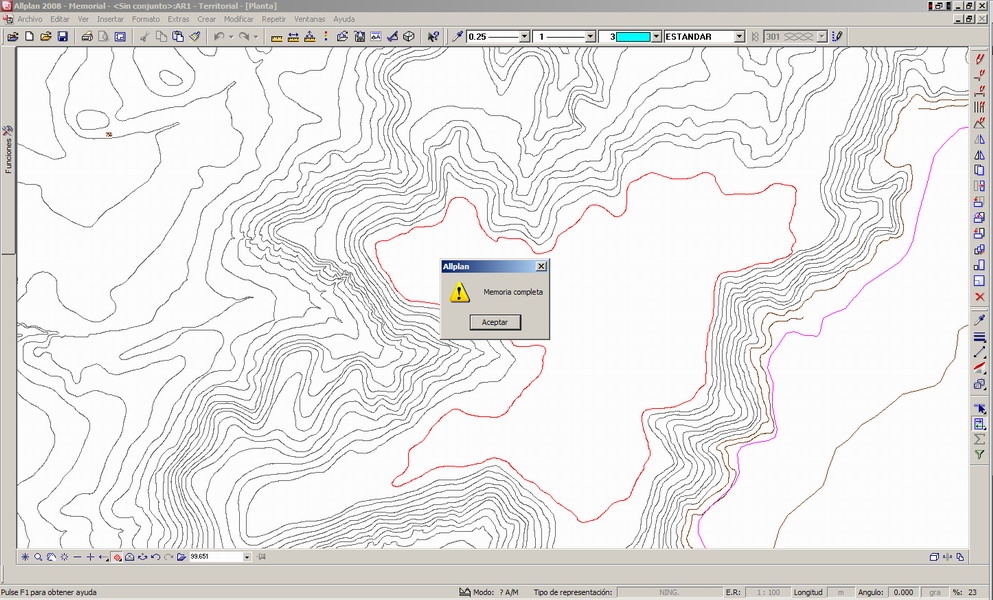Click the minus zoom out icon
The image size is (993, 600).
click(77, 557)
